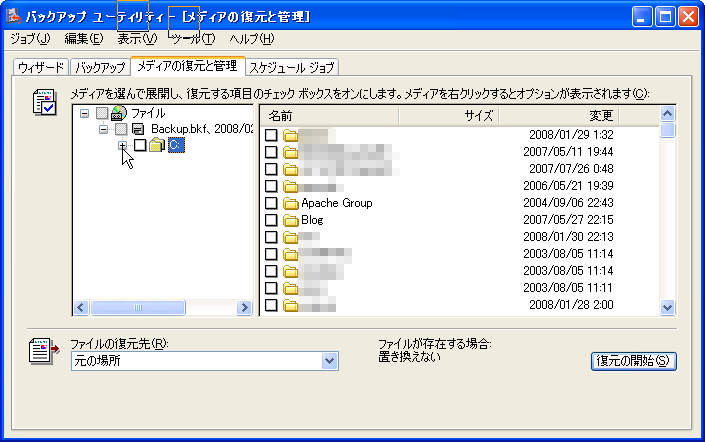Check the box dated 2008/01/29 1:32
The height and width of the screenshot is (442, 705).
pyautogui.click(x=271, y=135)
